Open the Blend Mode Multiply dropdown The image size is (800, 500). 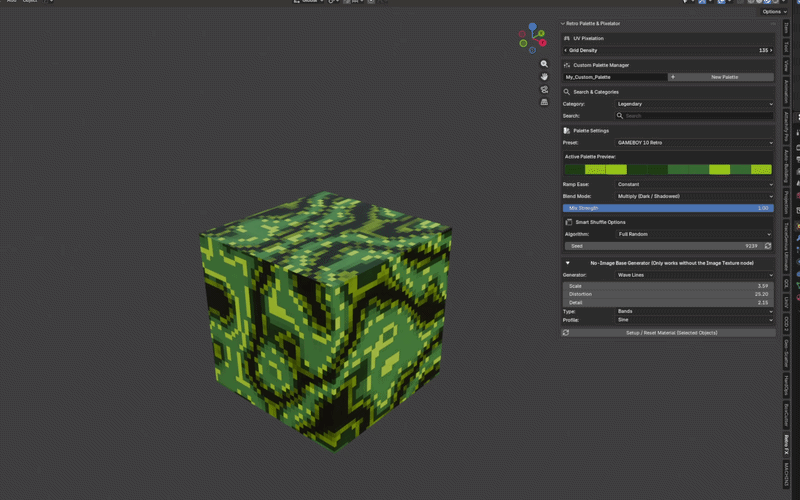pyautogui.click(x=694, y=196)
